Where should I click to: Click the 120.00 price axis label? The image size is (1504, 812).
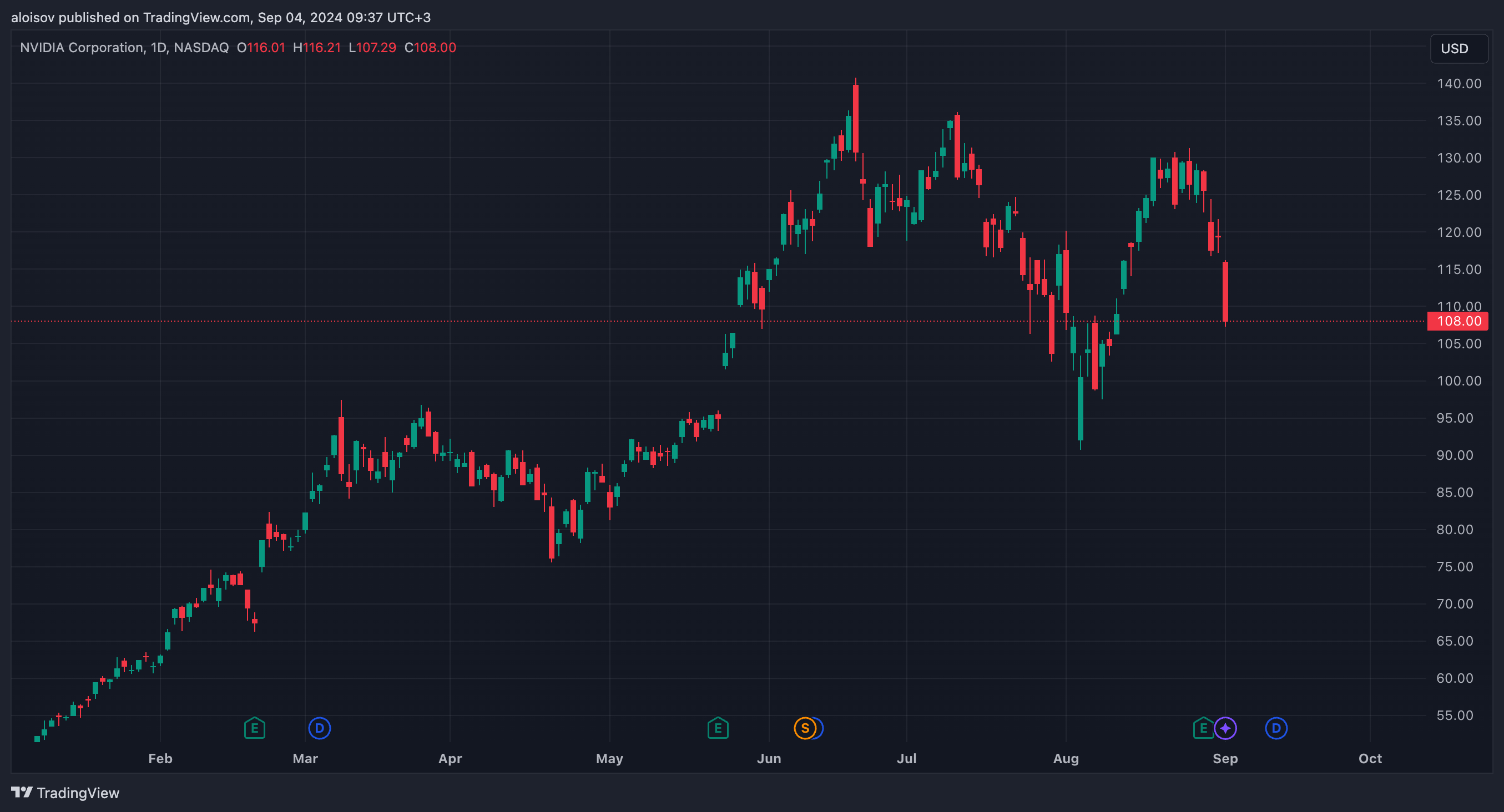point(1459,232)
